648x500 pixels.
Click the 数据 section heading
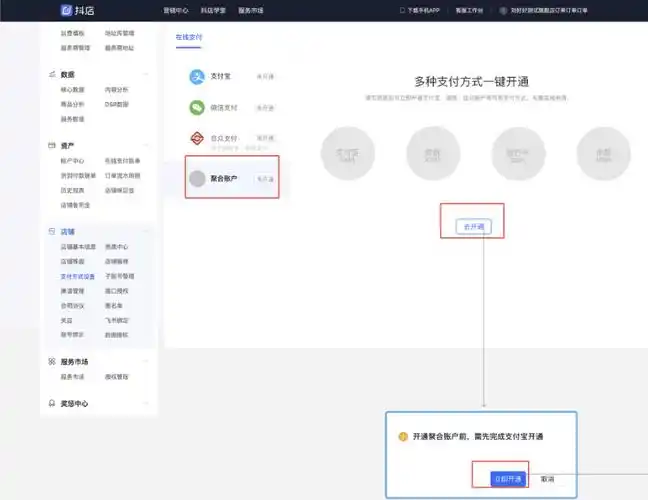[68, 74]
